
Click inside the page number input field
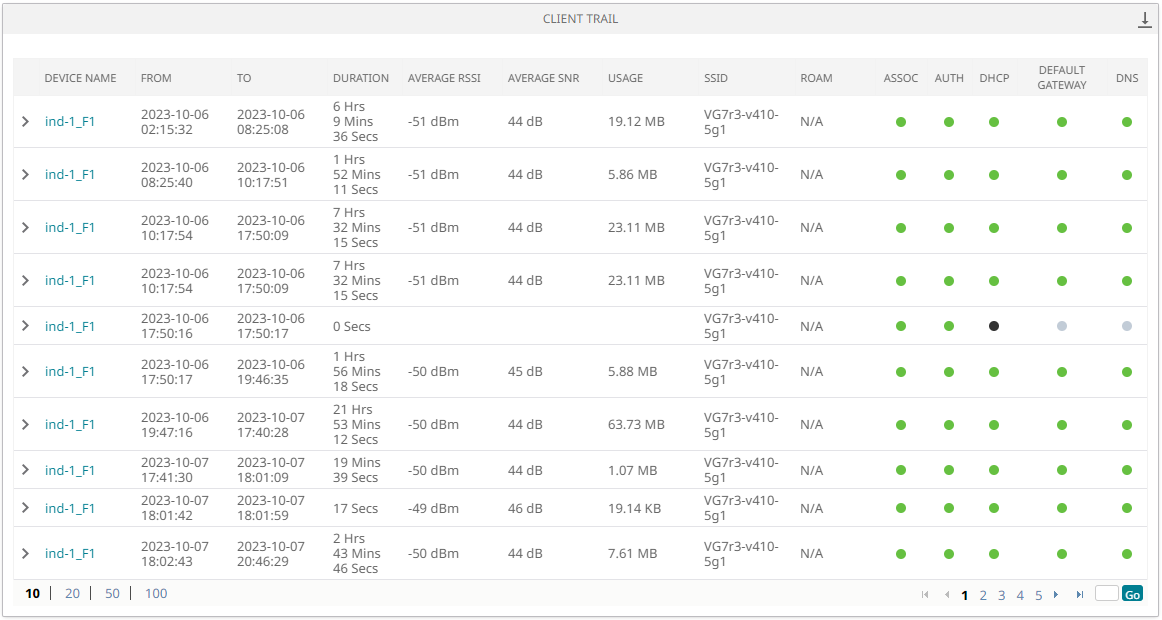coord(1106,593)
